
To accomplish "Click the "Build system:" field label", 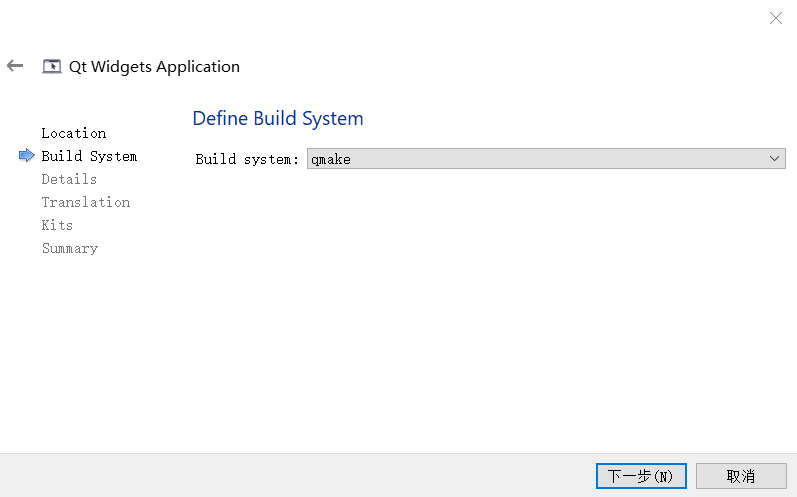I will [246, 159].
